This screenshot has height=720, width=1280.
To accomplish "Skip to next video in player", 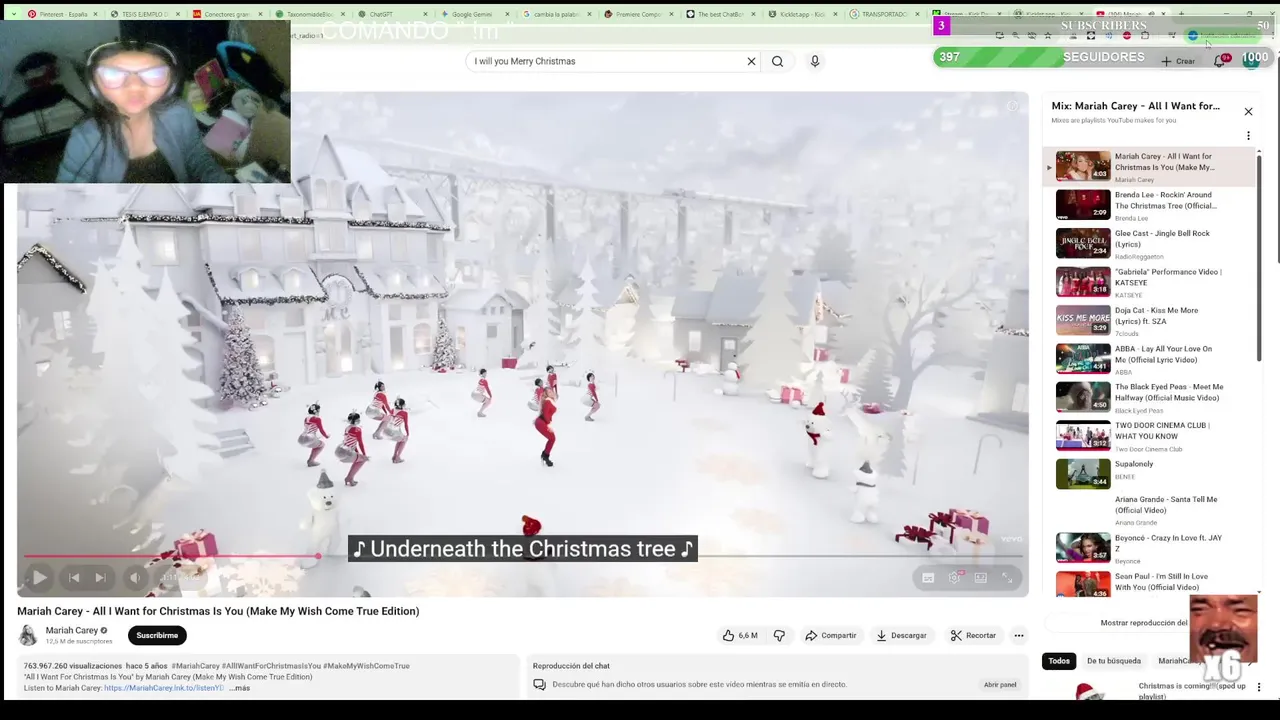I will 100,577.
